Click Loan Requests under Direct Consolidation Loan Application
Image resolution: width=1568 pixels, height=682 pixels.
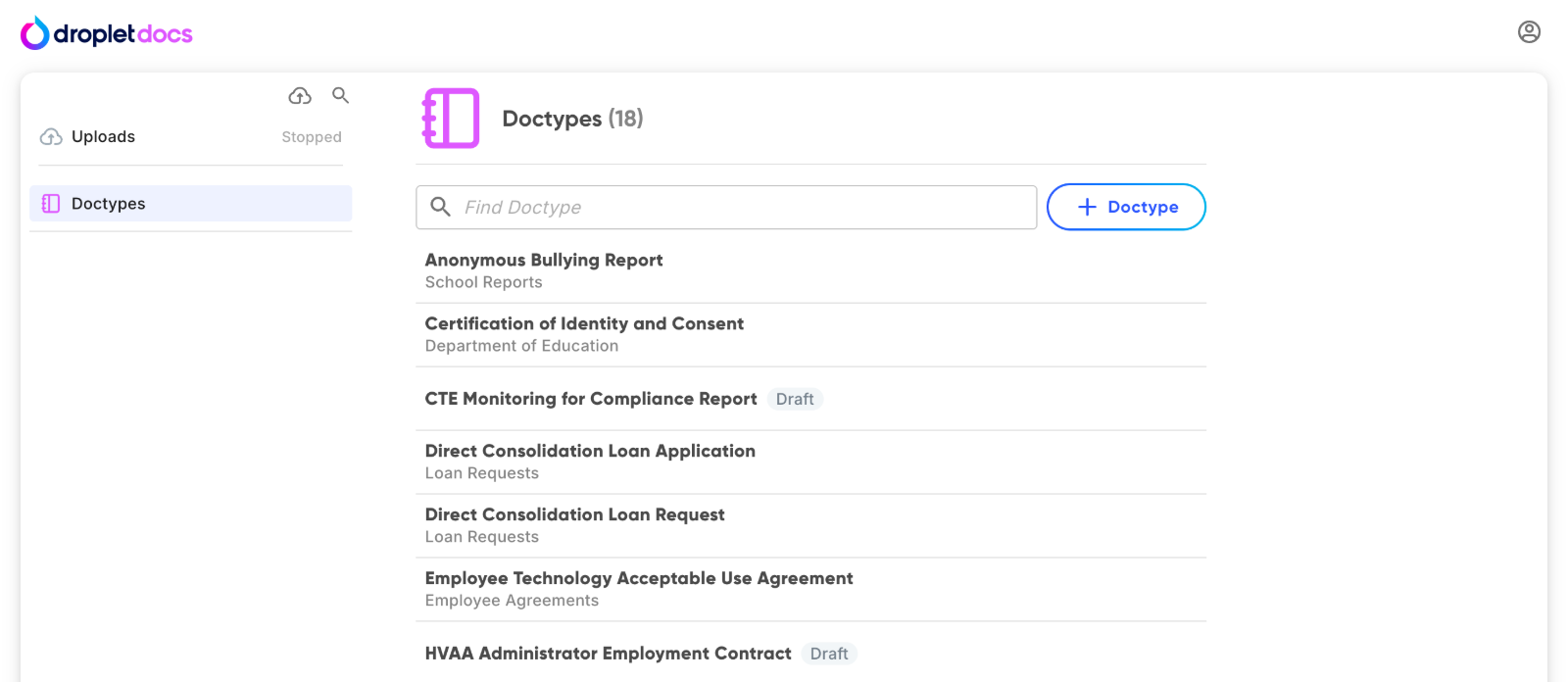[x=481, y=473]
